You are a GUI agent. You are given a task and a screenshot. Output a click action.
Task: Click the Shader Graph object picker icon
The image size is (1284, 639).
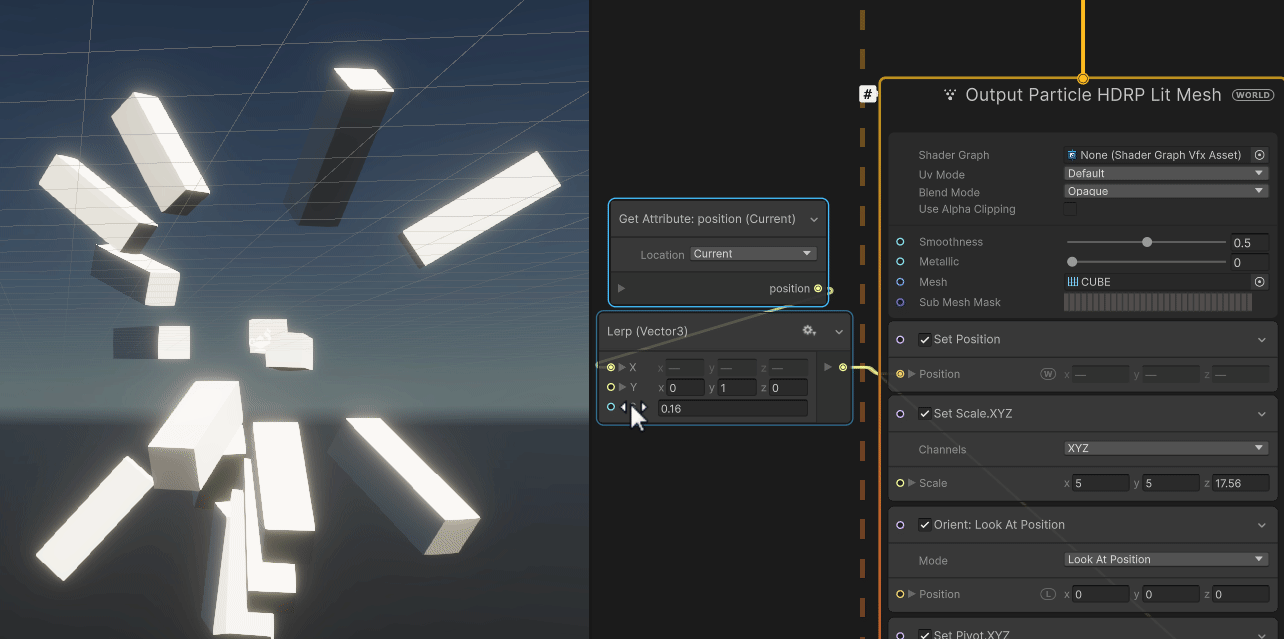[x=1259, y=155]
